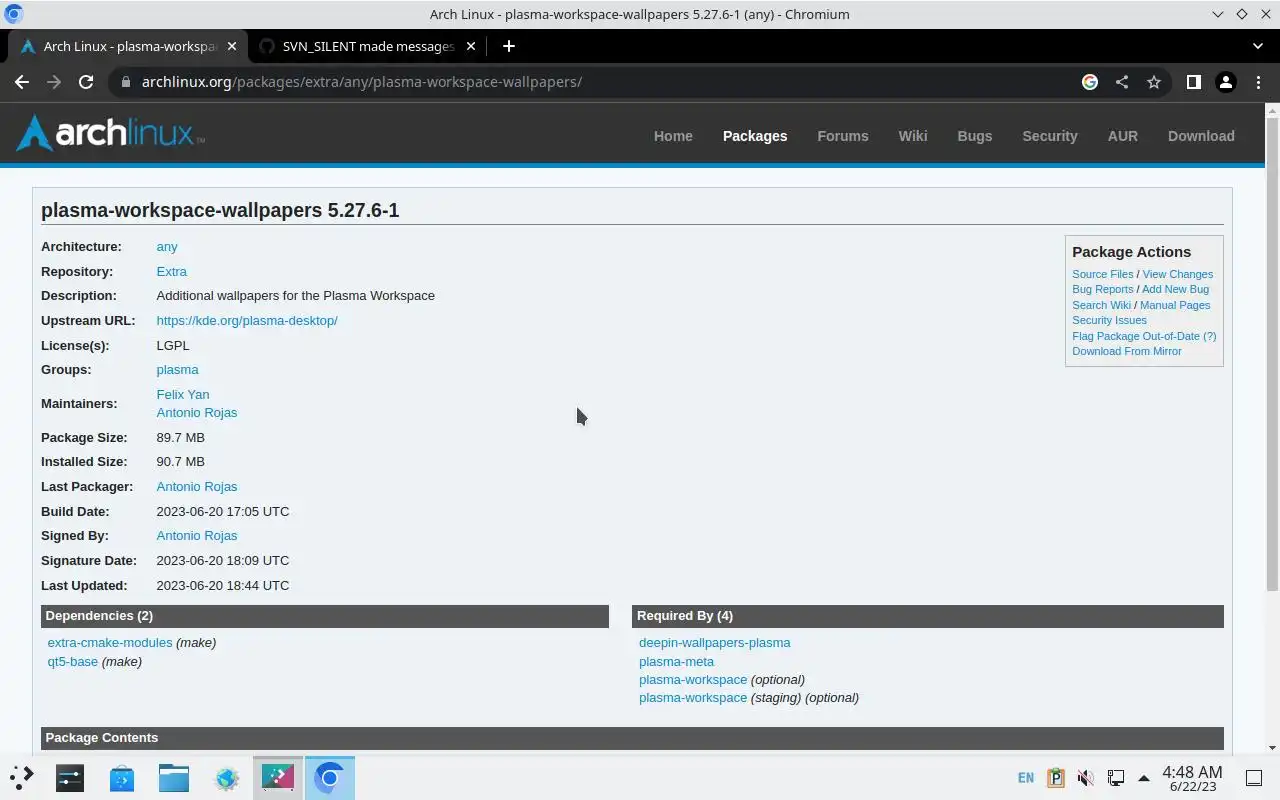Click Add New Bug link
Viewport: 1280px width, 800px height.
pyautogui.click(x=1175, y=289)
